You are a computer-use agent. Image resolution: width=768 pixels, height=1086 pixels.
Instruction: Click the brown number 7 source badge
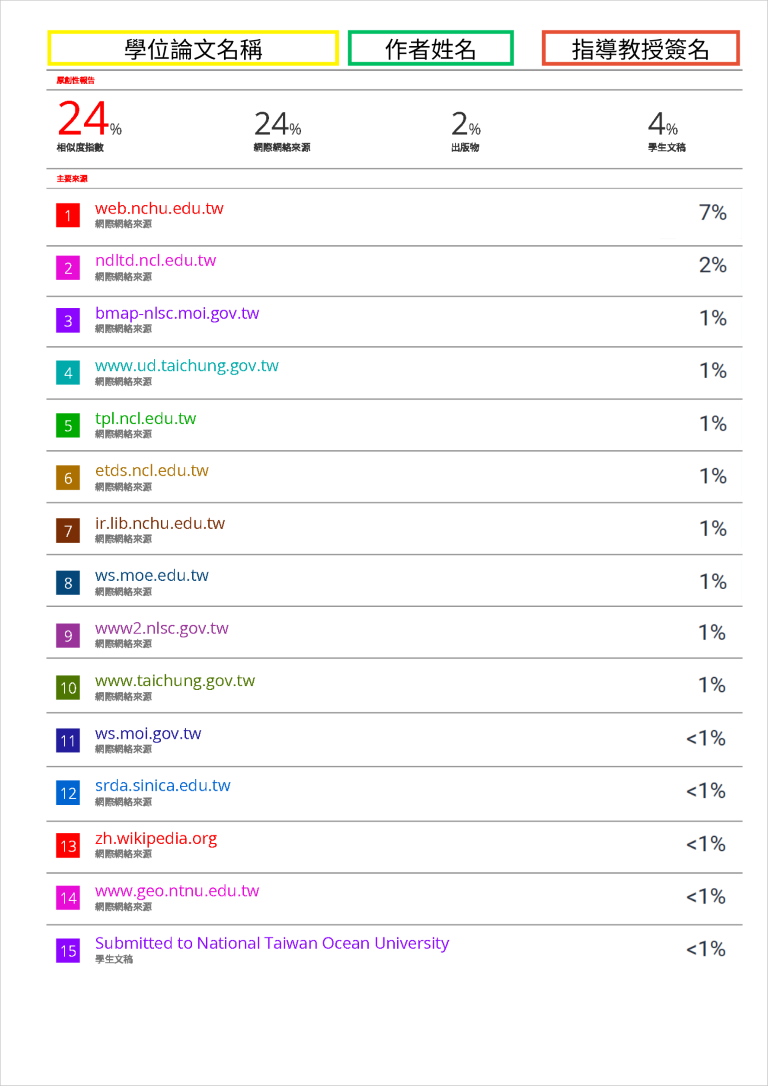point(68,531)
